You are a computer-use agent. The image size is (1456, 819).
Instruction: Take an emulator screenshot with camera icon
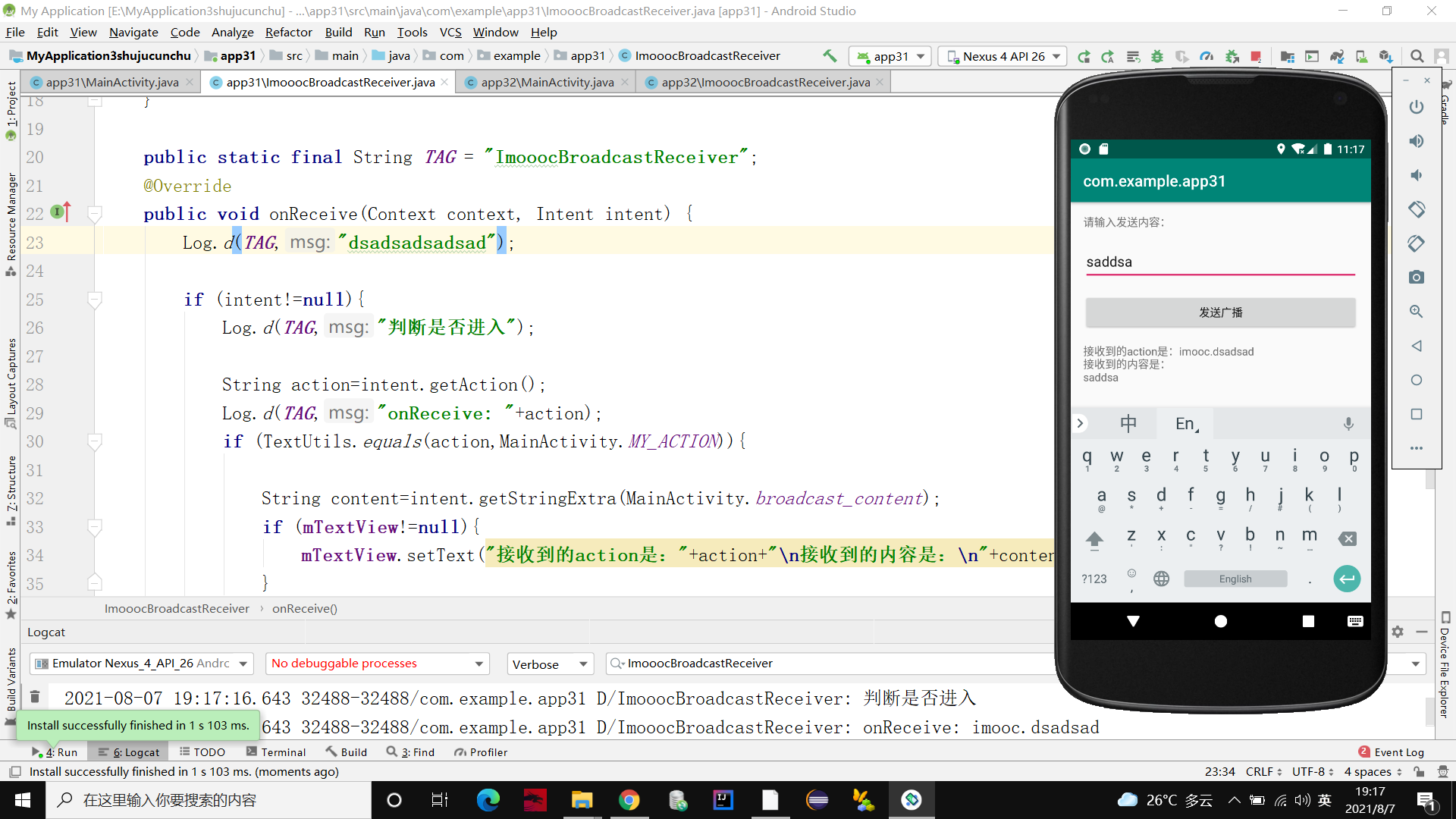(x=1416, y=278)
